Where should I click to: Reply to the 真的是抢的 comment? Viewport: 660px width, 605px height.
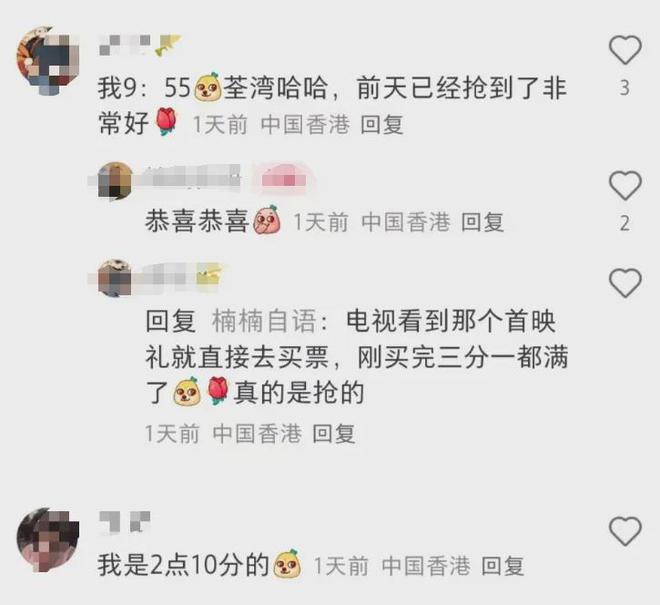tap(334, 433)
